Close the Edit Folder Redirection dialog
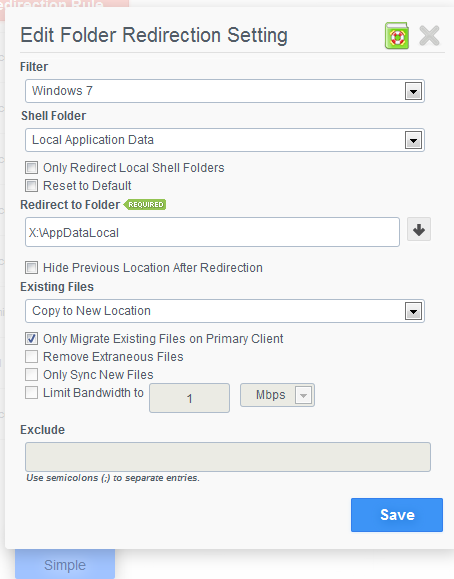 tap(429, 36)
